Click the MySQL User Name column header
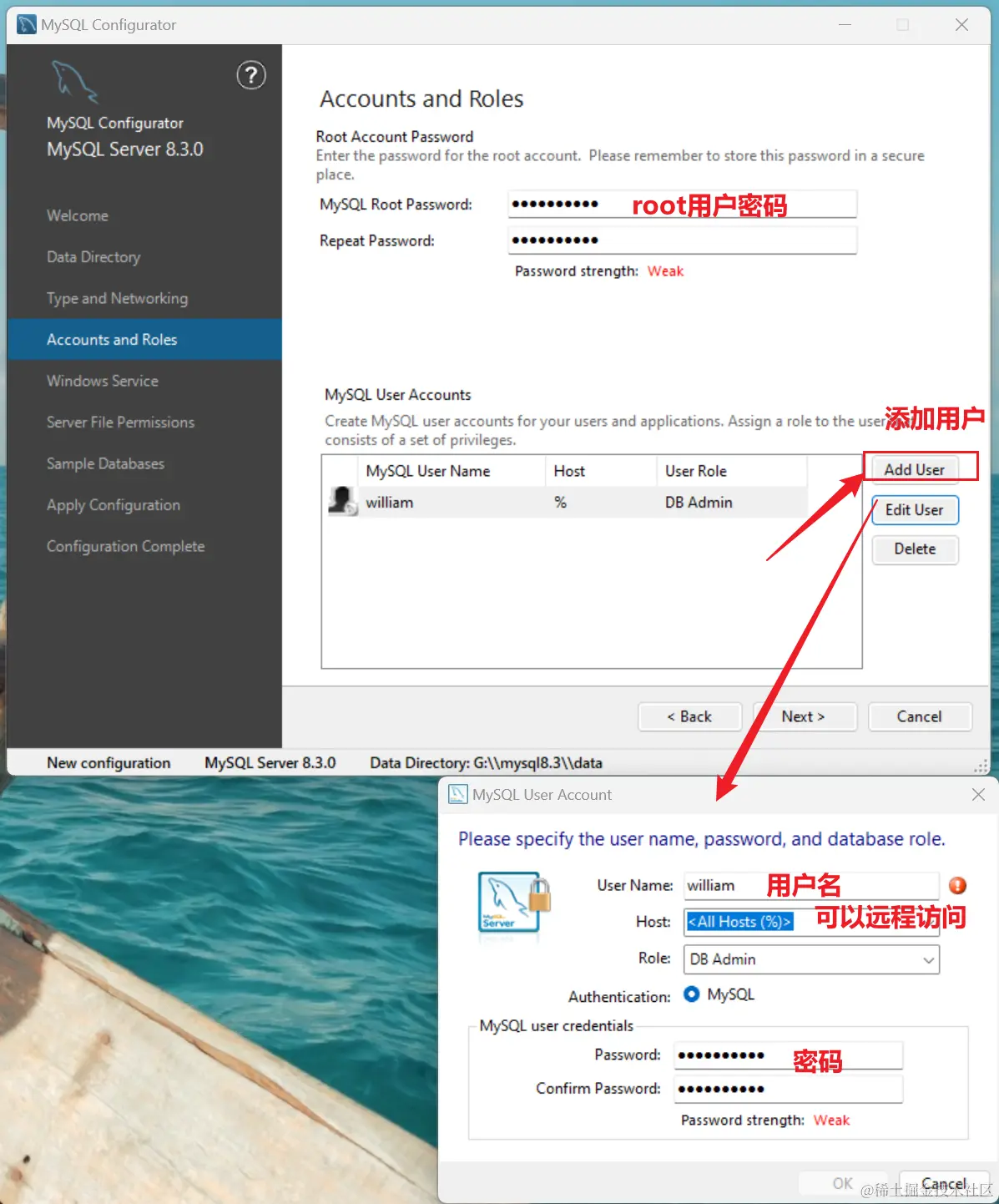This screenshot has height=1204, width=999. click(451, 471)
